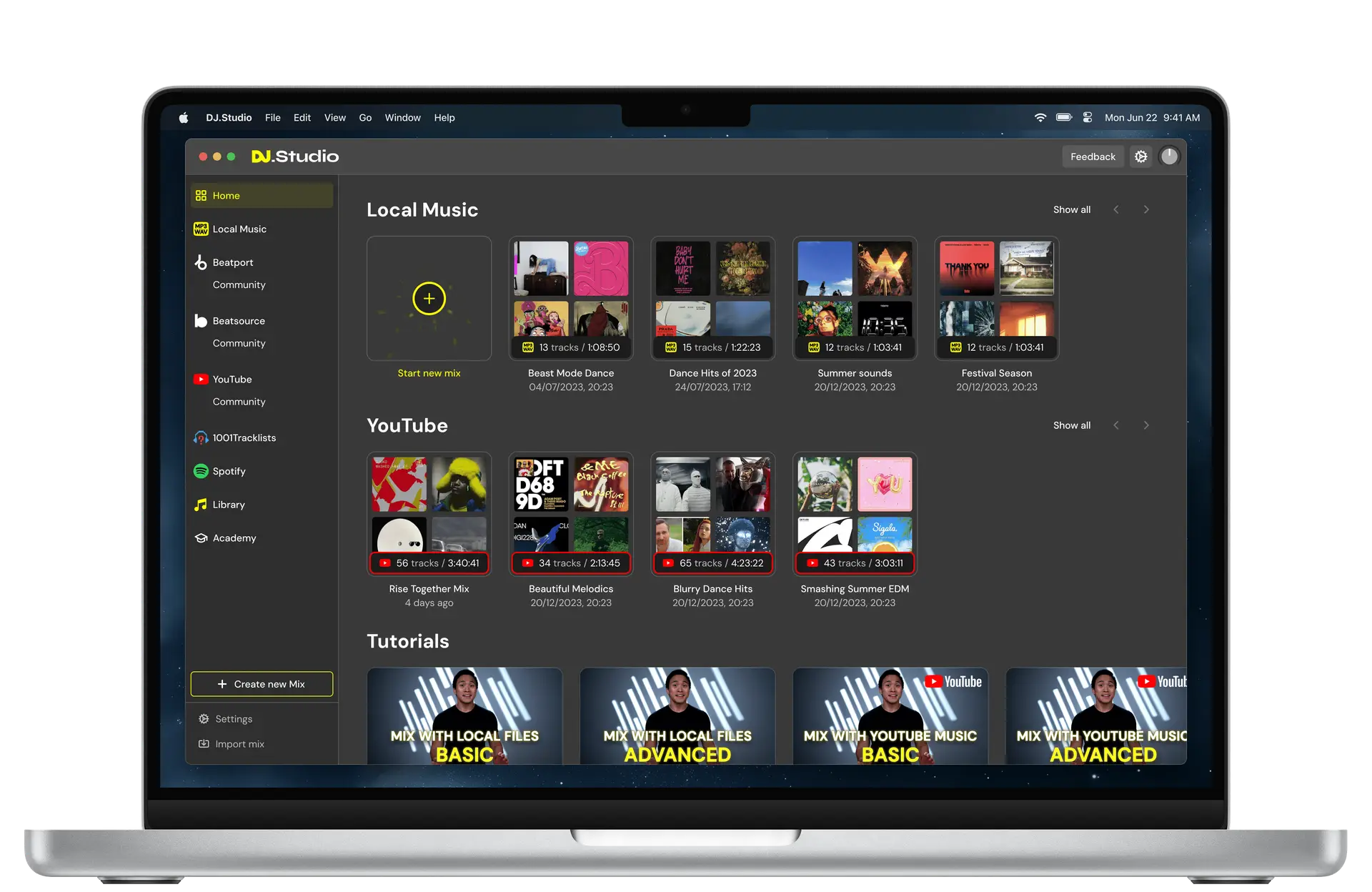
Task: Click next arrow in YouTube section
Action: 1146,425
